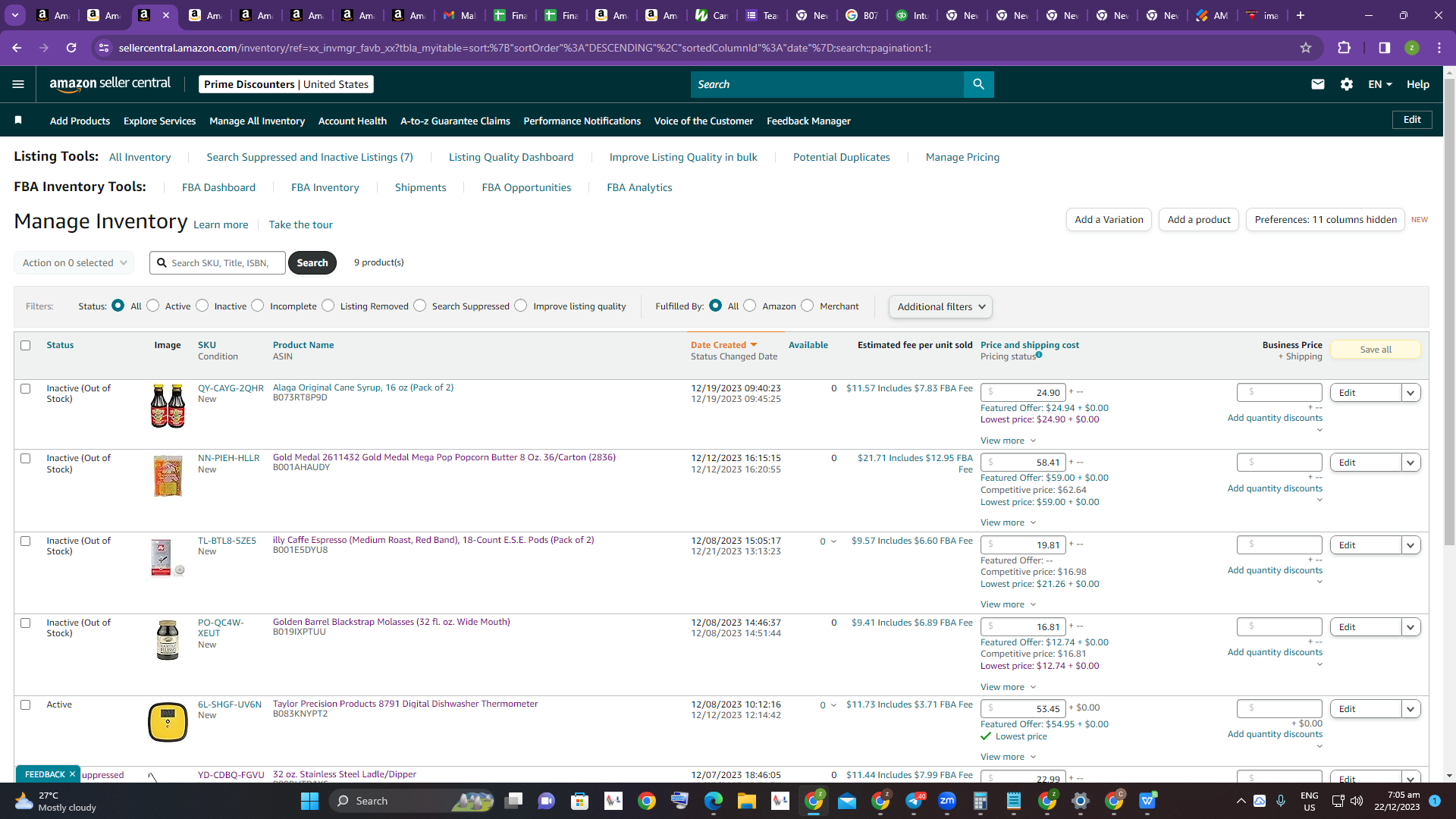Open the settings gear in header
Image resolution: width=1456 pixels, height=819 pixels.
pyautogui.click(x=1347, y=84)
